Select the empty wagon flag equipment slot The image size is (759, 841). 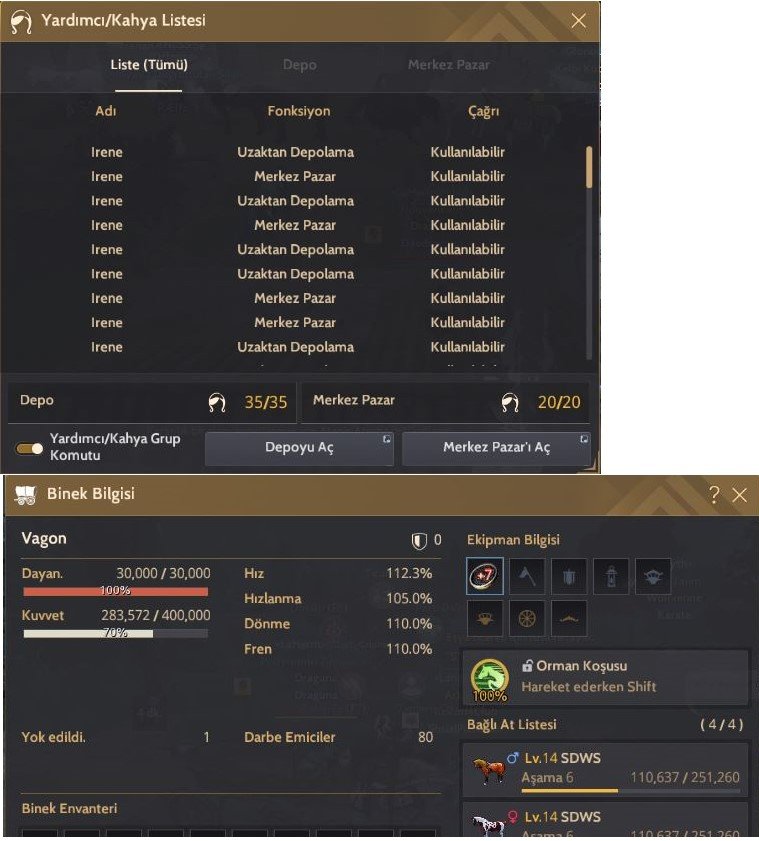pyautogui.click(x=527, y=576)
